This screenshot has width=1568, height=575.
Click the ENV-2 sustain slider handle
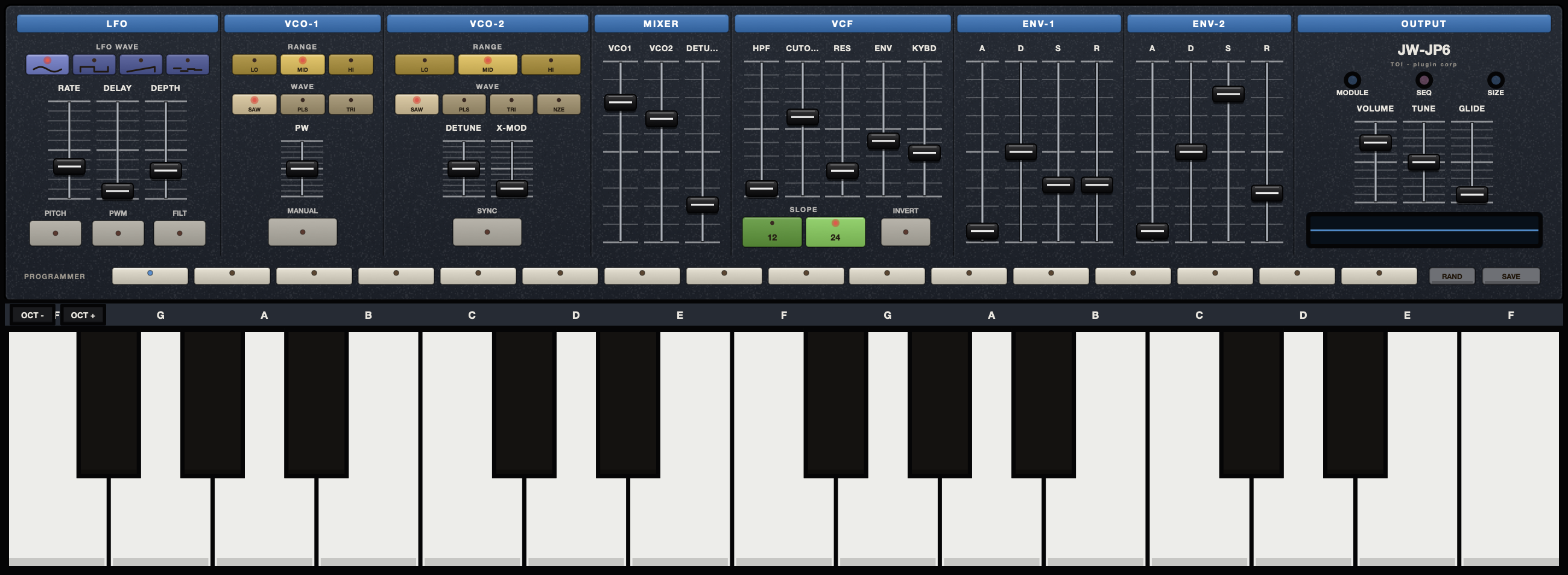pyautogui.click(x=1228, y=94)
